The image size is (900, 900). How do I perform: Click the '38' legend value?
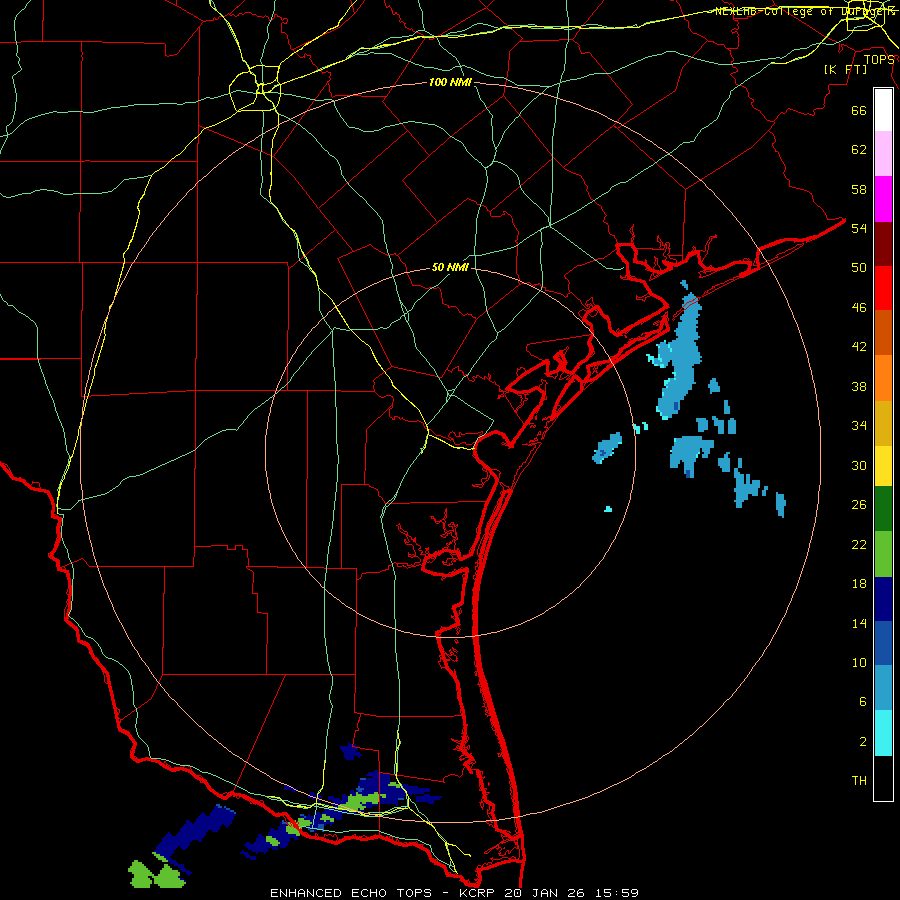859,386
